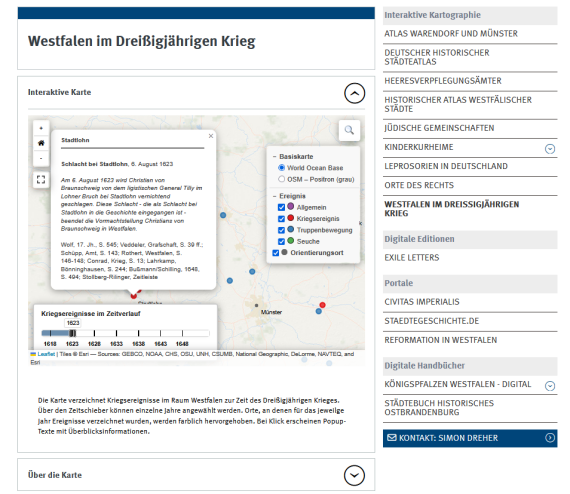Screen dimensions: 570x494
Task: Zoom in on the map
Action: coord(41,128)
